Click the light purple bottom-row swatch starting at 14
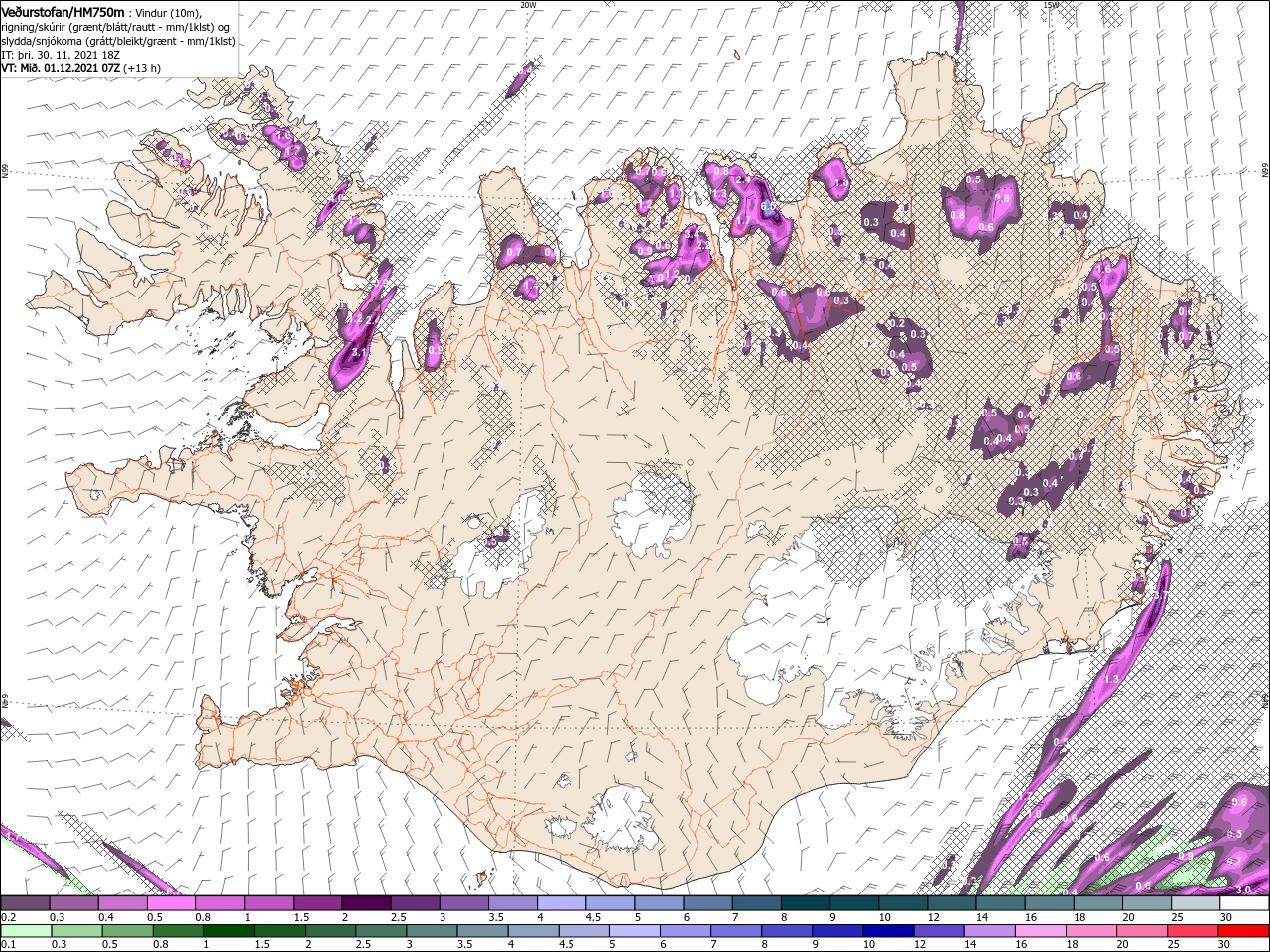Viewport: 1270px width, 952px height. coord(990,931)
